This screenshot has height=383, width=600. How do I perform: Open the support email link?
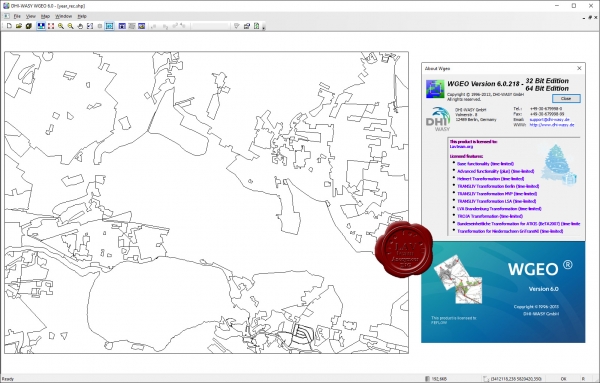pyautogui.click(x=549, y=119)
